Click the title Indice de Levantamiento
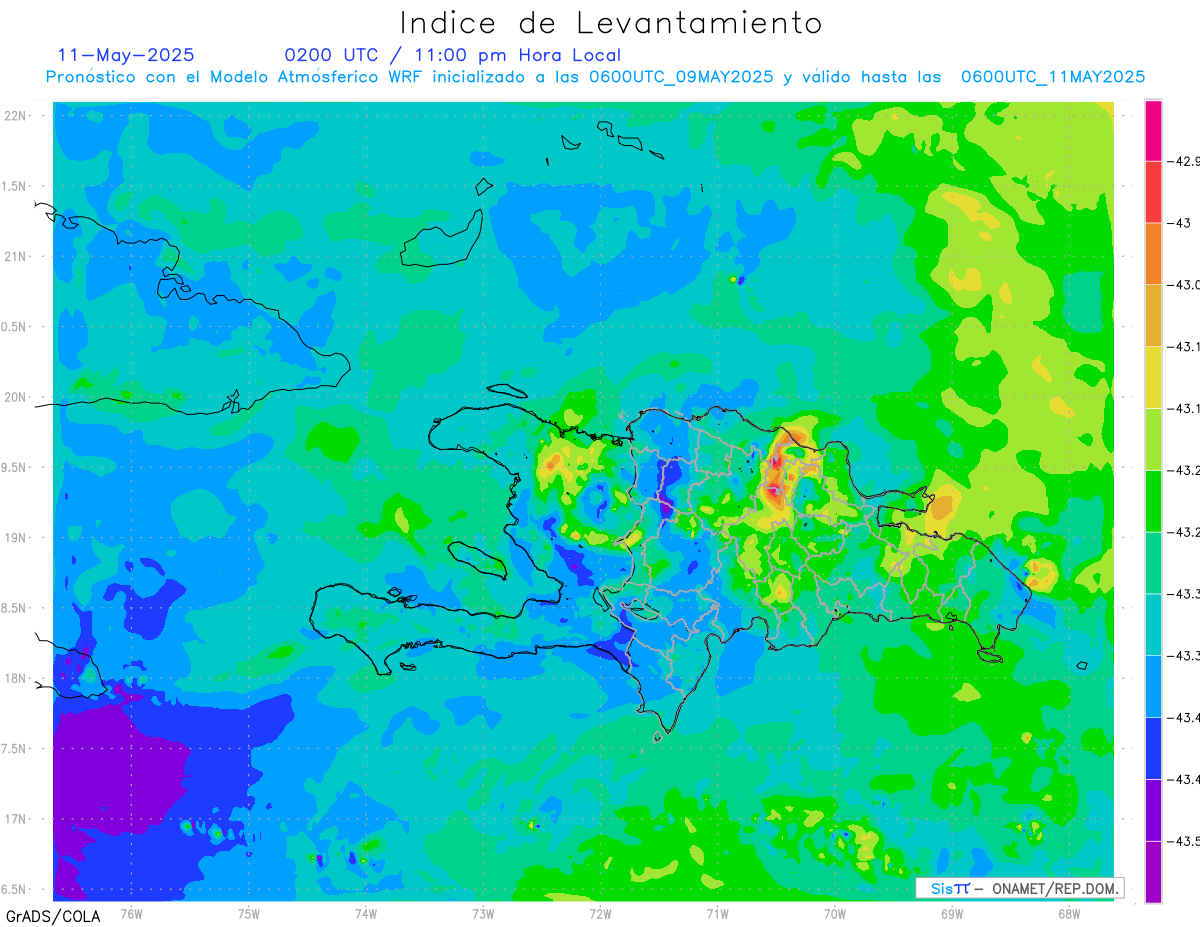1200x927 pixels. point(611,22)
